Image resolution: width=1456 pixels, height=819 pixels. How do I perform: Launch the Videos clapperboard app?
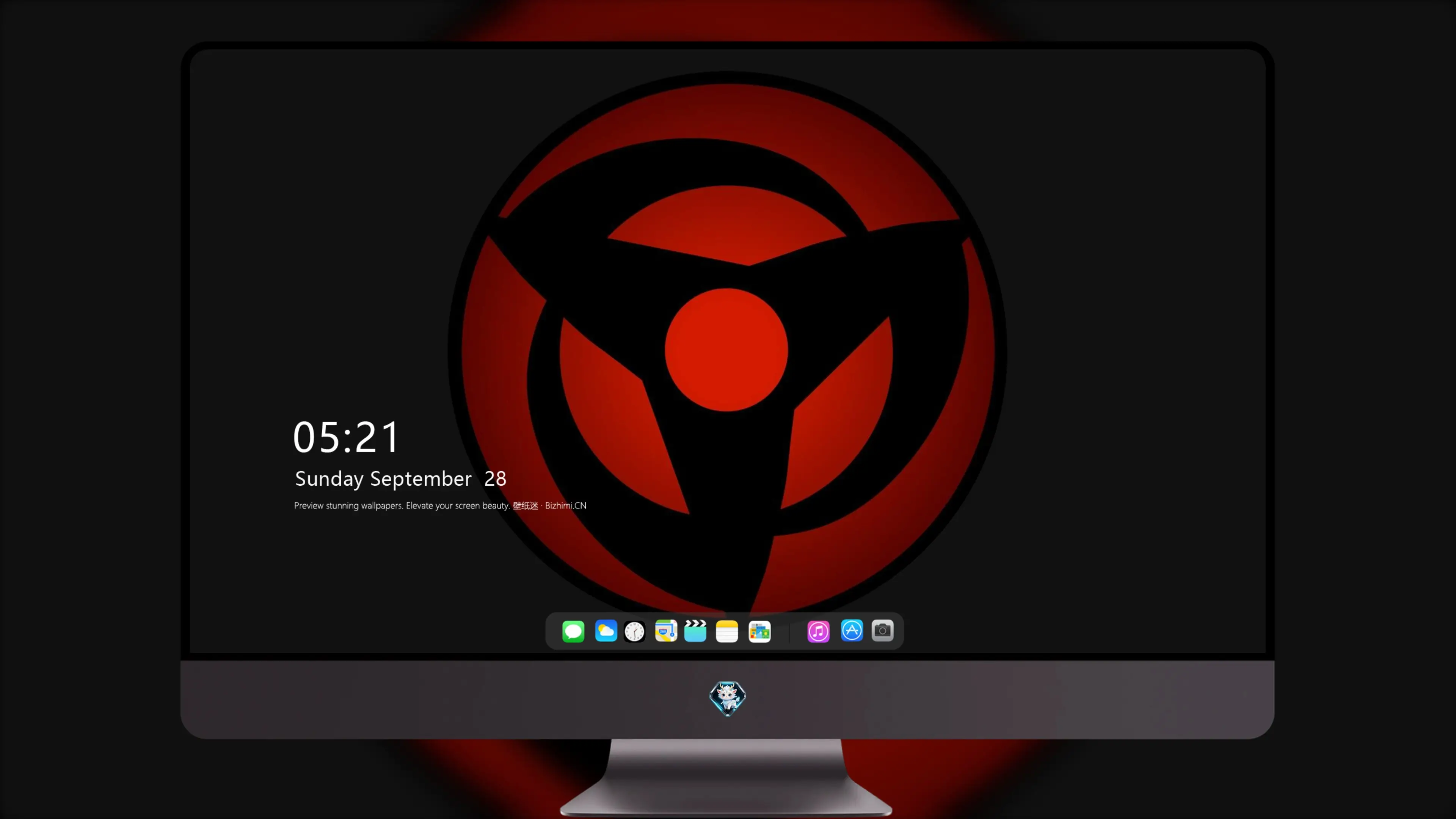(x=695, y=631)
